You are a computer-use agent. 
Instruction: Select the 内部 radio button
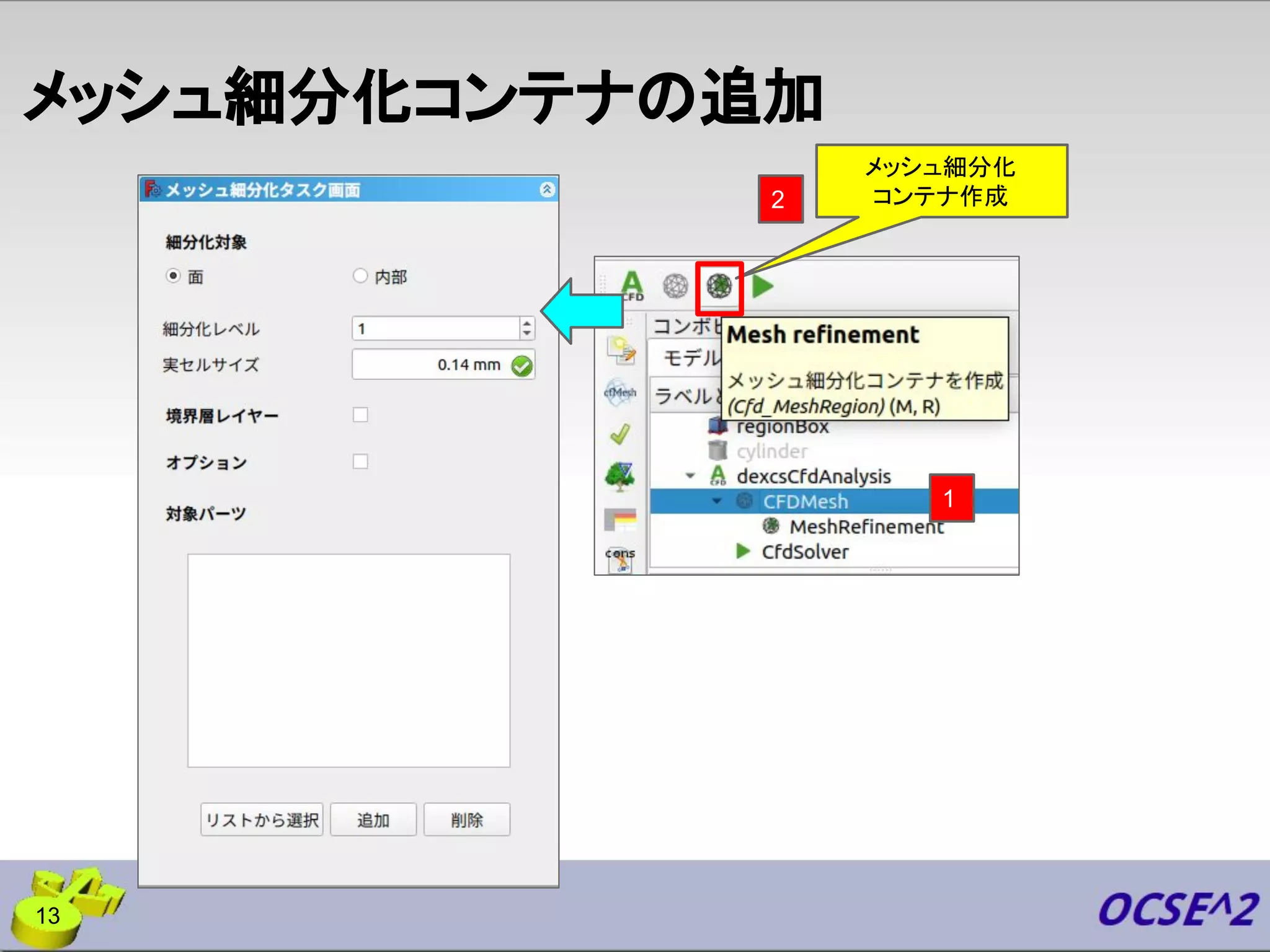tap(360, 275)
